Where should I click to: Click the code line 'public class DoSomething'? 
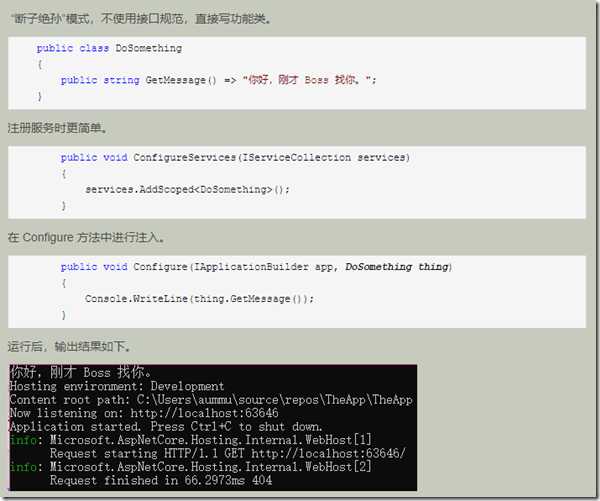(109, 48)
